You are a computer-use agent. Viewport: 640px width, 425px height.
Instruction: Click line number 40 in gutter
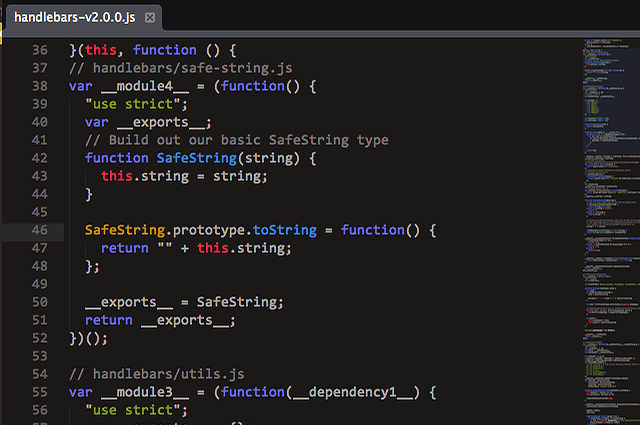pyautogui.click(x=40, y=122)
